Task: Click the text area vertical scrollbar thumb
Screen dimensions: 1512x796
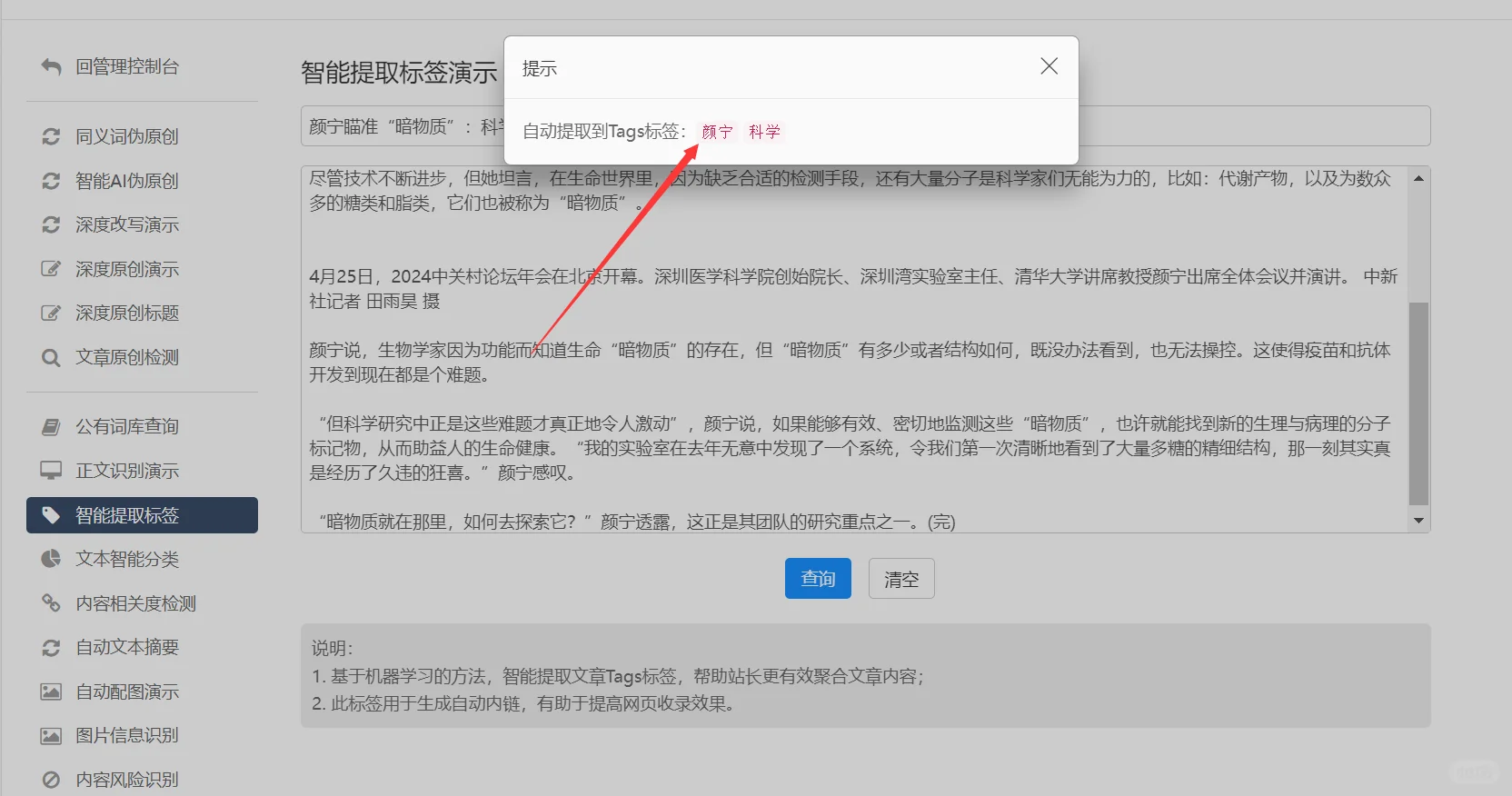Action: coord(1418,403)
